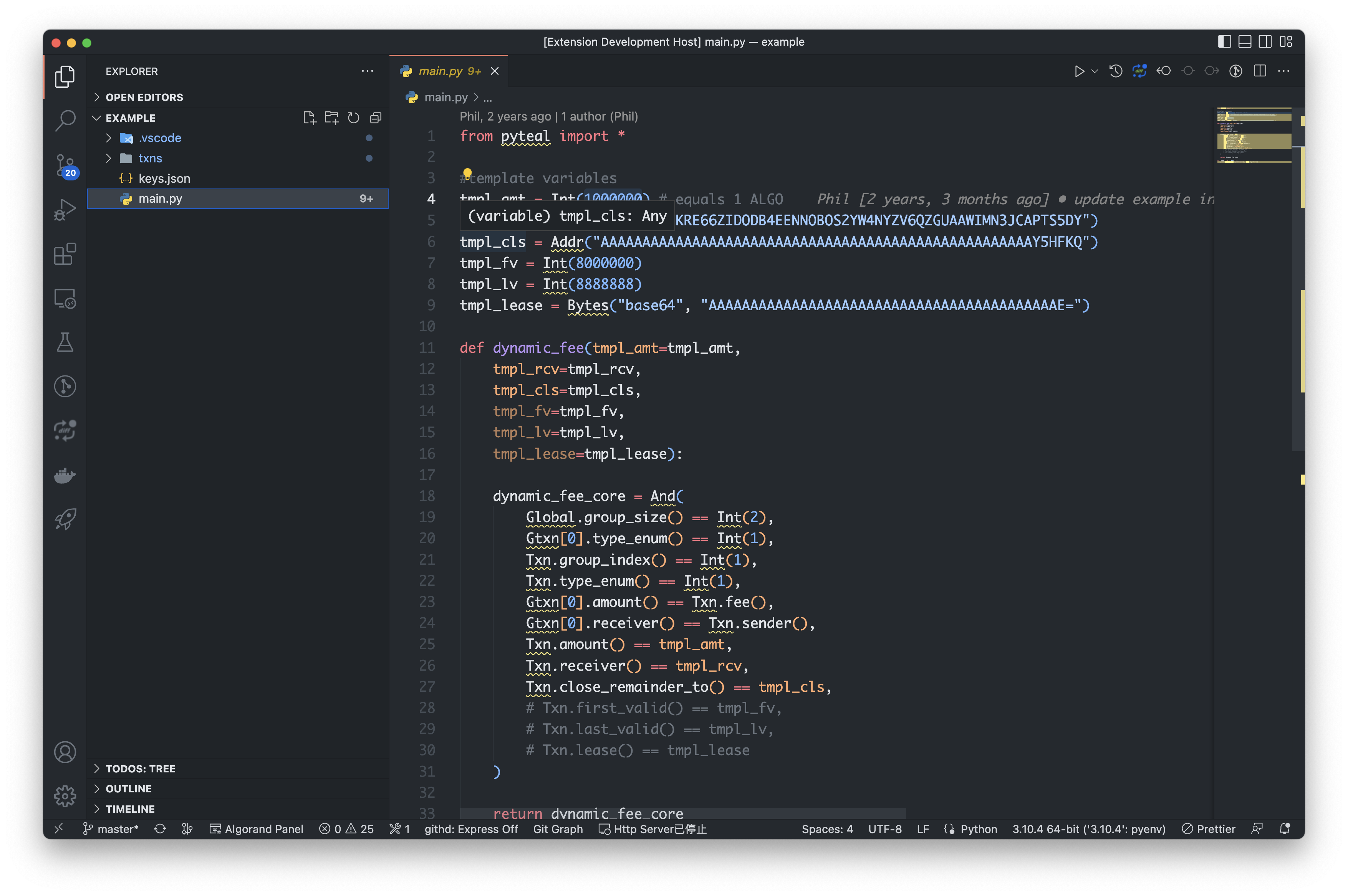Open the Search view in activity bar

pyautogui.click(x=65, y=121)
